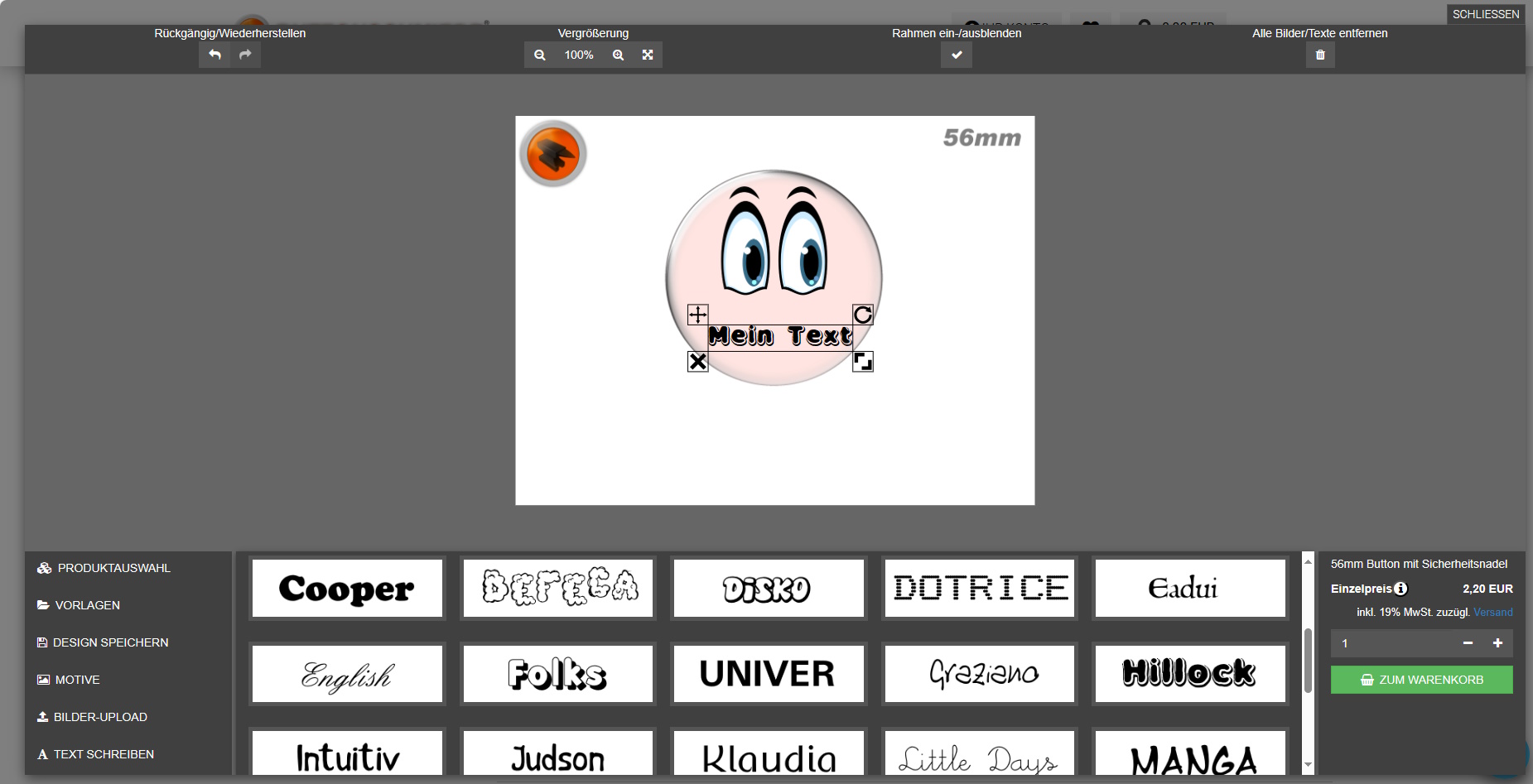Click the orange product logo badge

552,153
